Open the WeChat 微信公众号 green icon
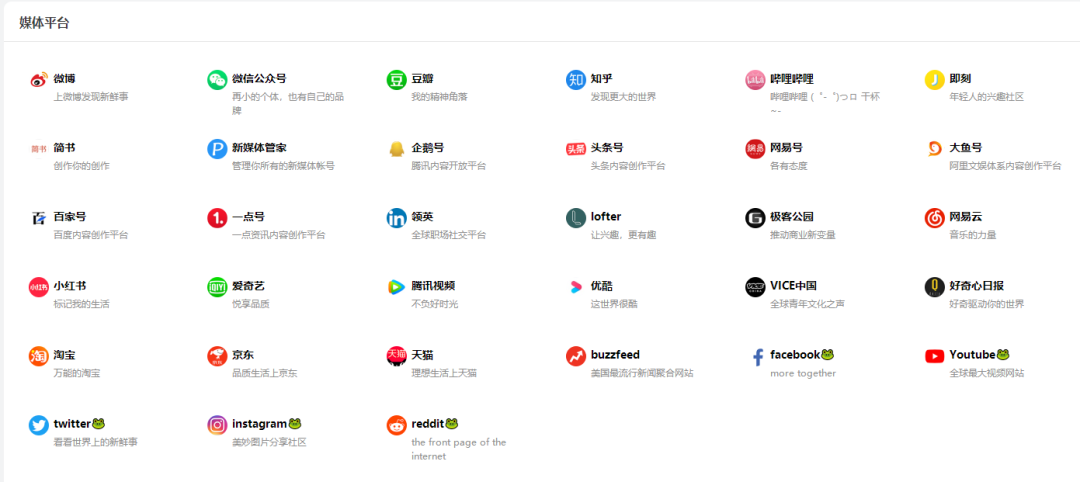 [217, 80]
